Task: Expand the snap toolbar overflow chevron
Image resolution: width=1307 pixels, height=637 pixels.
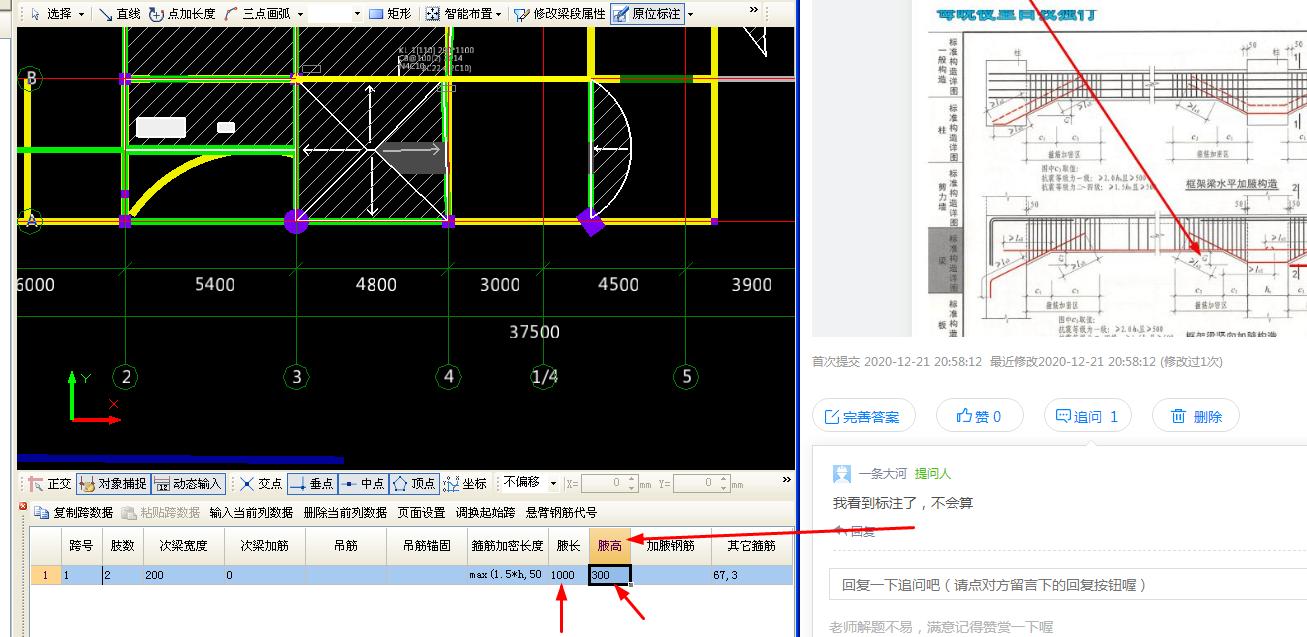Action: click(788, 481)
